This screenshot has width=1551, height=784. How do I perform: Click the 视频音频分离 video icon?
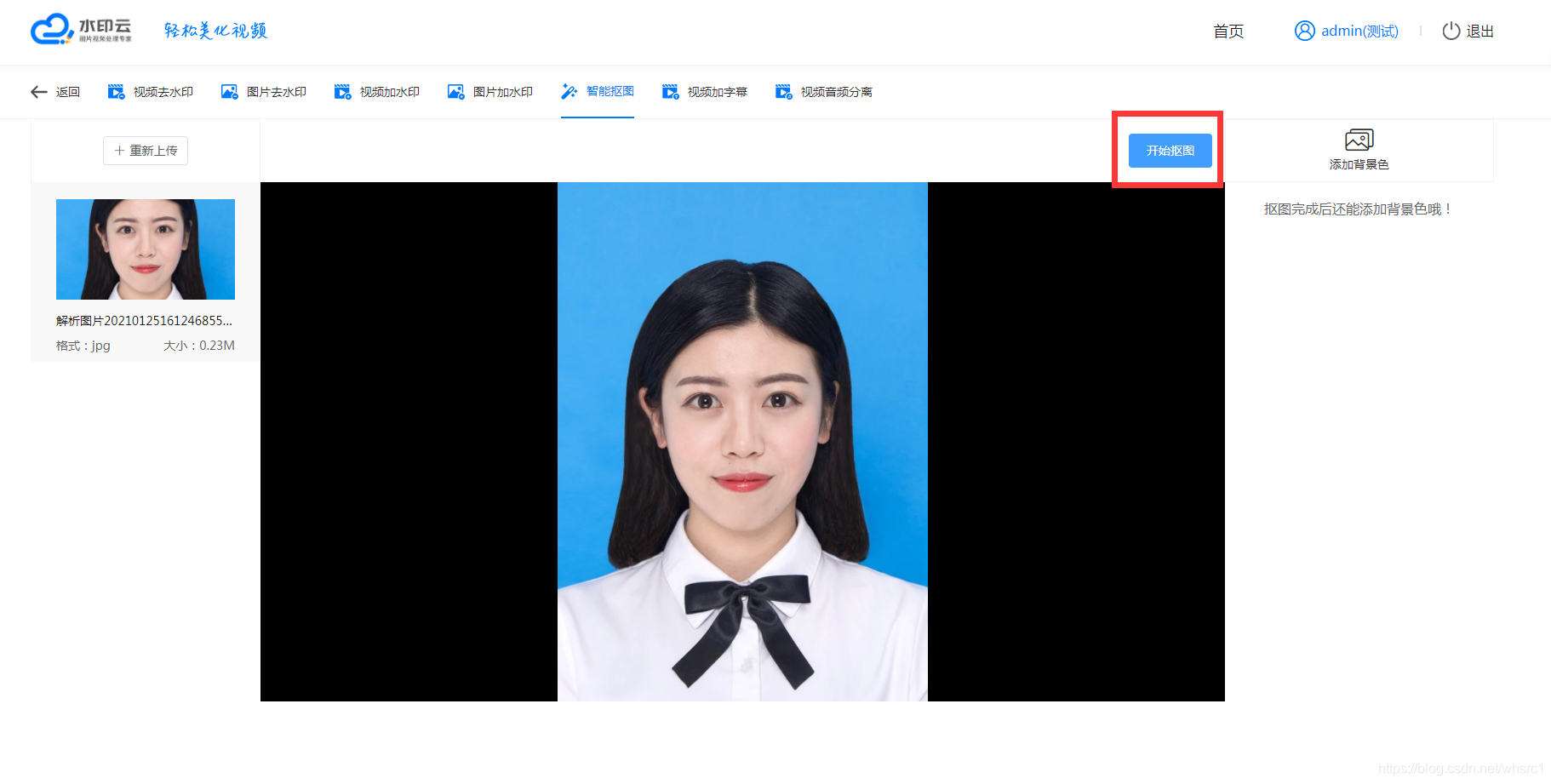(783, 92)
